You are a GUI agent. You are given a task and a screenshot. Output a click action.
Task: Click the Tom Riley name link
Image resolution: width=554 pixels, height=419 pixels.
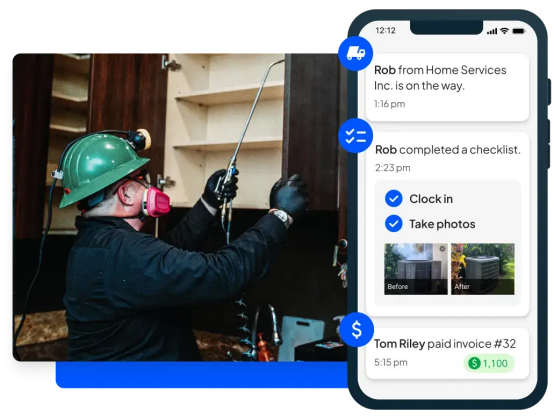click(x=399, y=344)
